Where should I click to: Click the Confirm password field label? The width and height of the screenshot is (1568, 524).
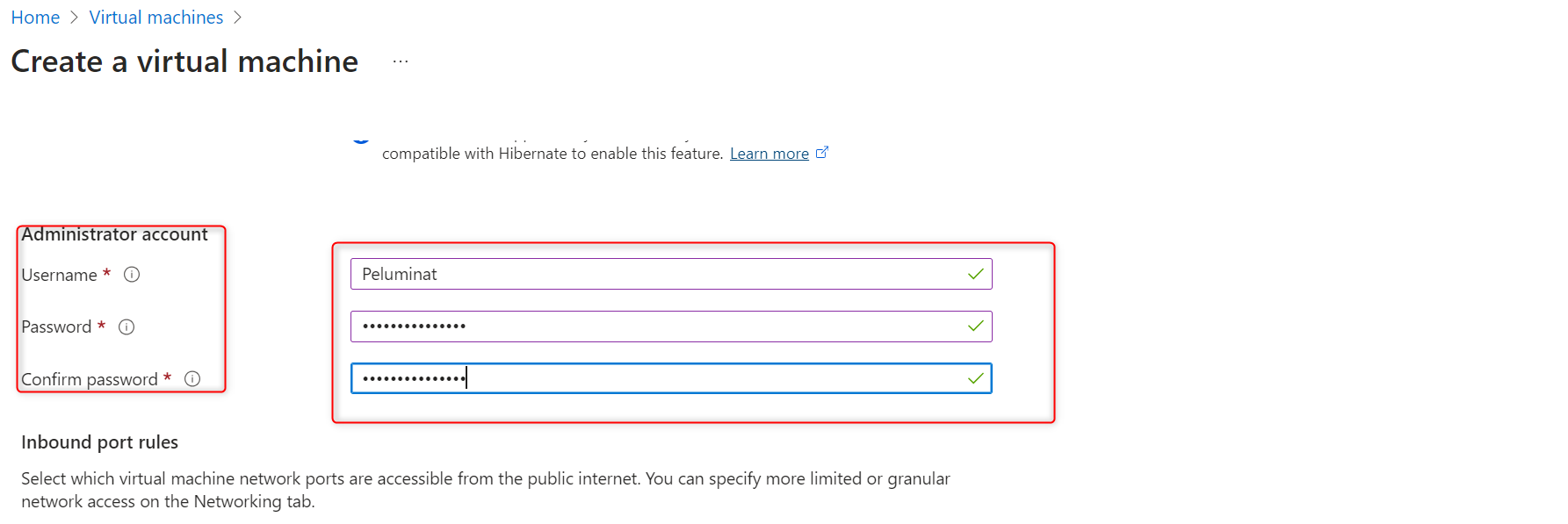pyautogui.click(x=90, y=379)
